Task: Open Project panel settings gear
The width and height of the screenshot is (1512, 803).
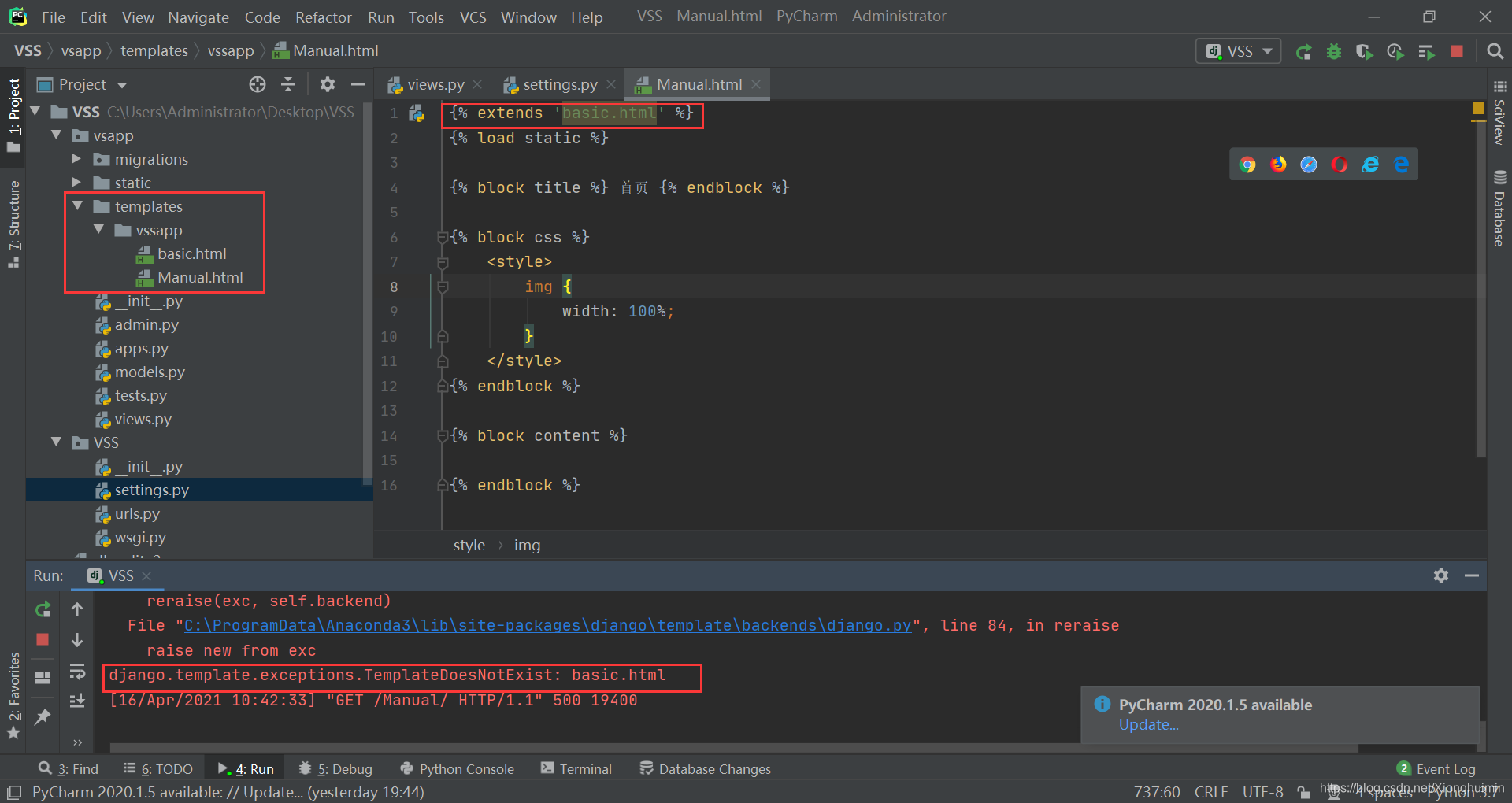Action: (x=328, y=84)
